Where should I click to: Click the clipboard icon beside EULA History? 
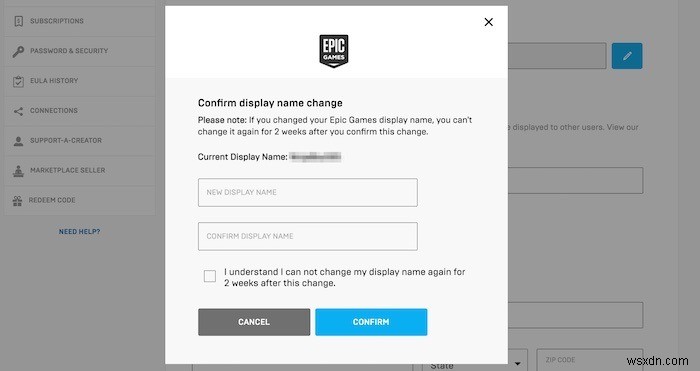18,81
